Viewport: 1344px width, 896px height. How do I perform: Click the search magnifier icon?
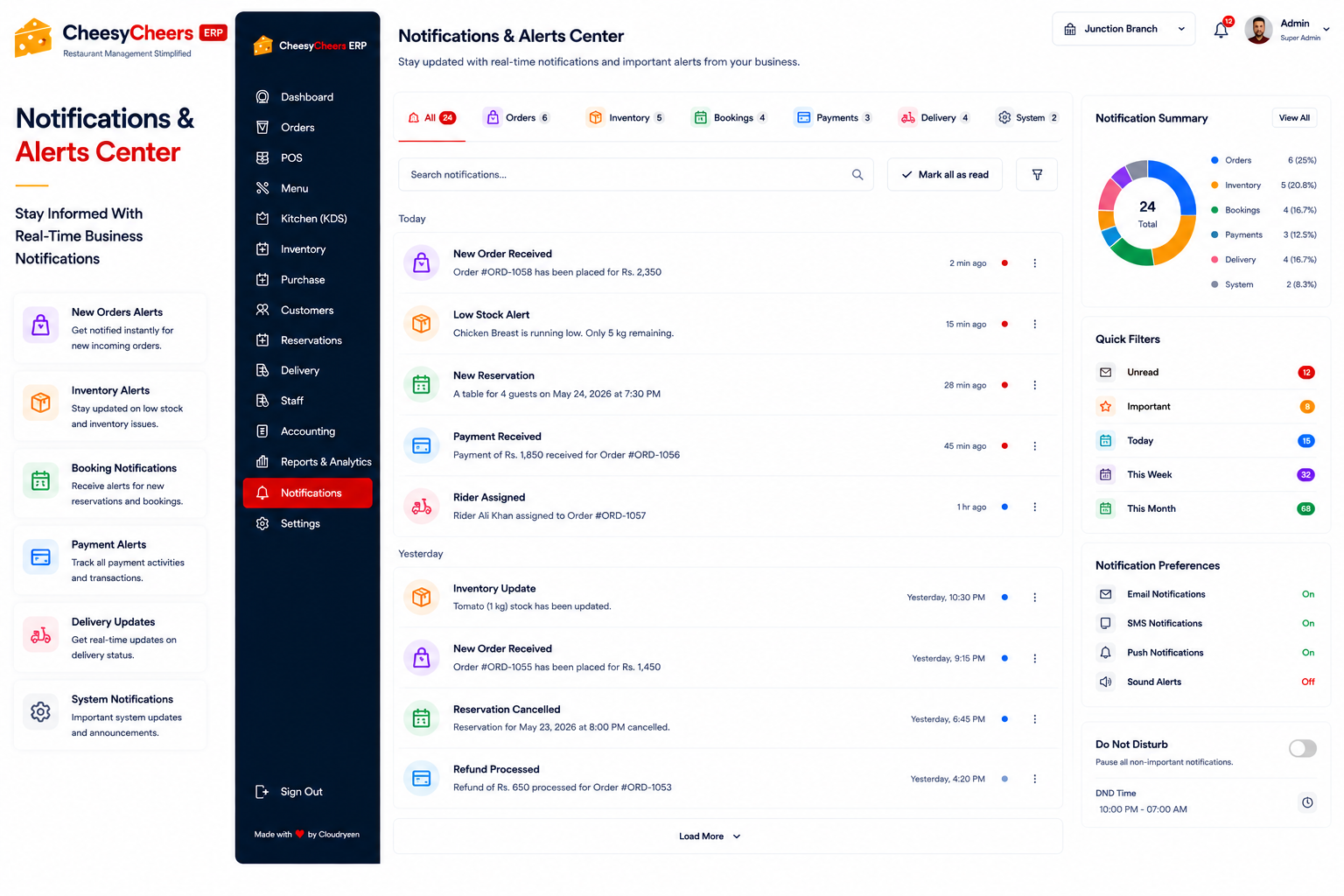[x=857, y=175]
